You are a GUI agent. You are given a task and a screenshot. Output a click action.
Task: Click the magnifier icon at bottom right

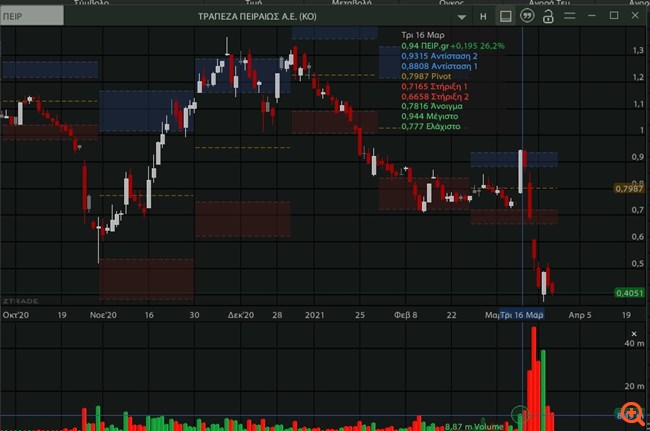632,414
